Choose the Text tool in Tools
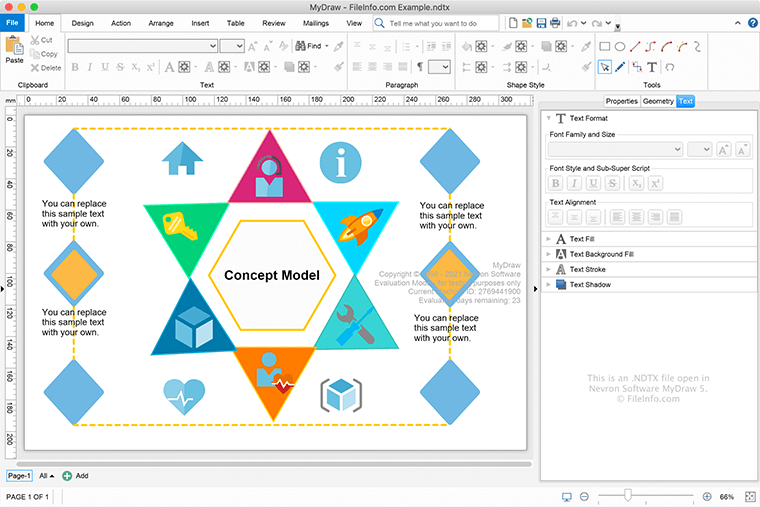 coord(652,67)
